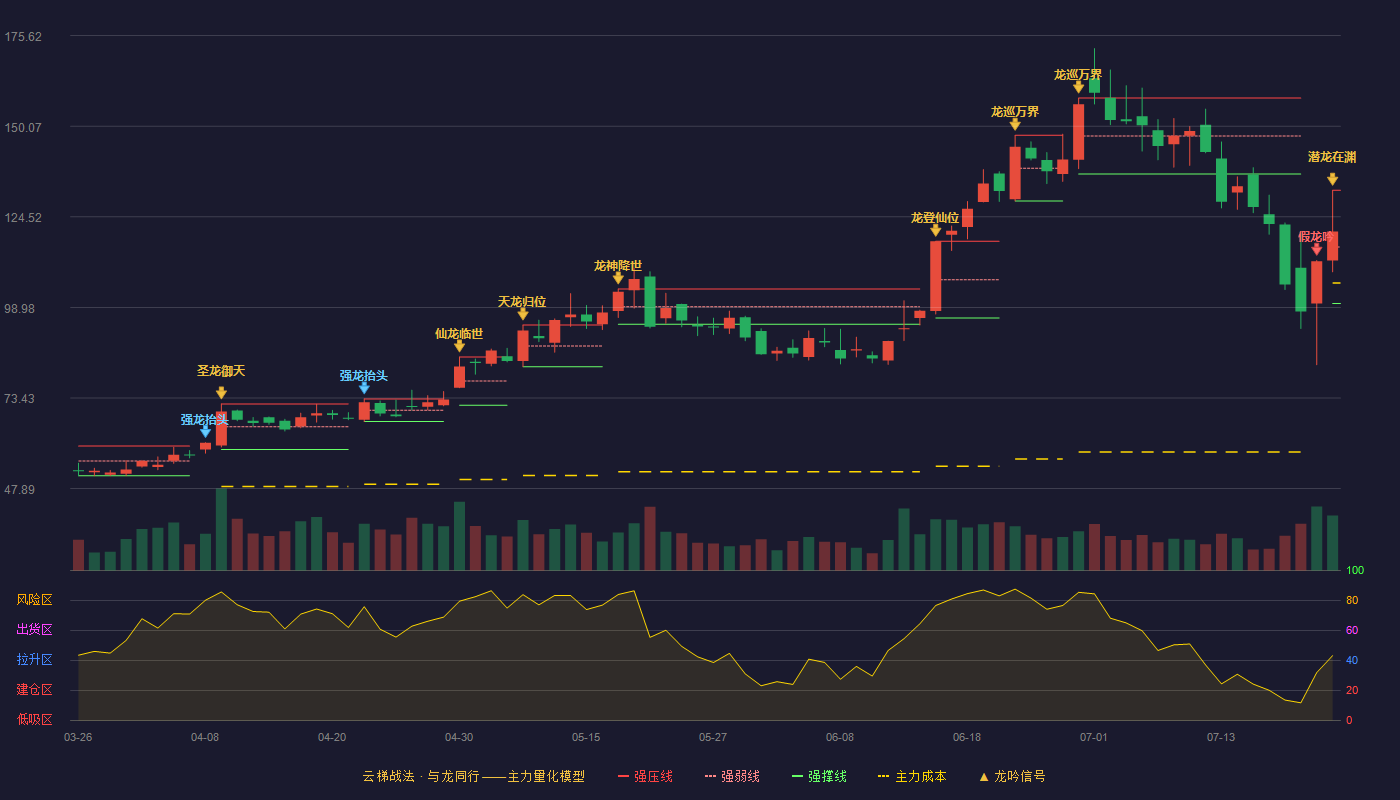
Task: Click the 强龙抬头 arrow beside 圣龙御天
Action: click(x=205, y=432)
